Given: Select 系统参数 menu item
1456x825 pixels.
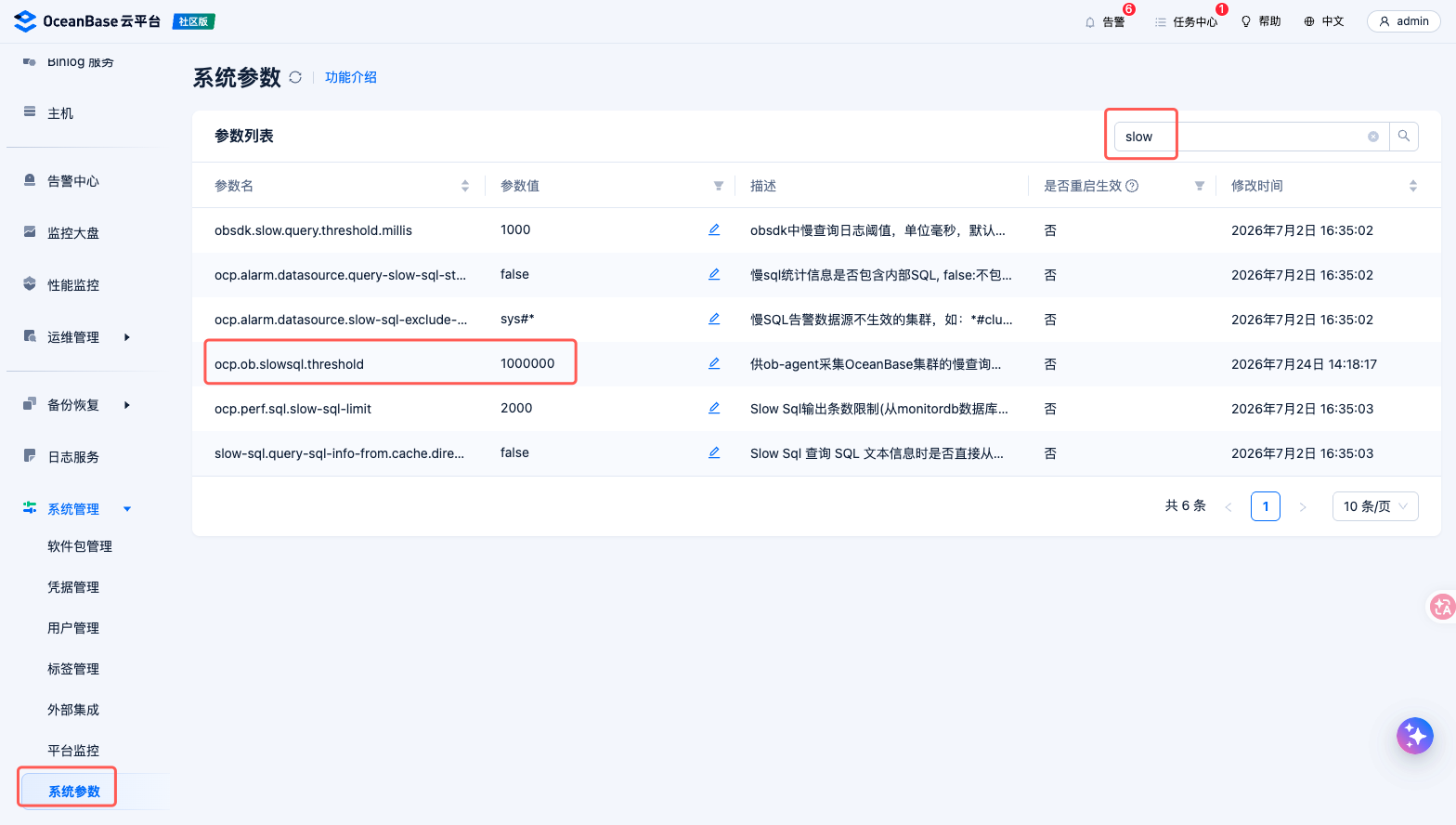Looking at the screenshot, I should 74,792.
